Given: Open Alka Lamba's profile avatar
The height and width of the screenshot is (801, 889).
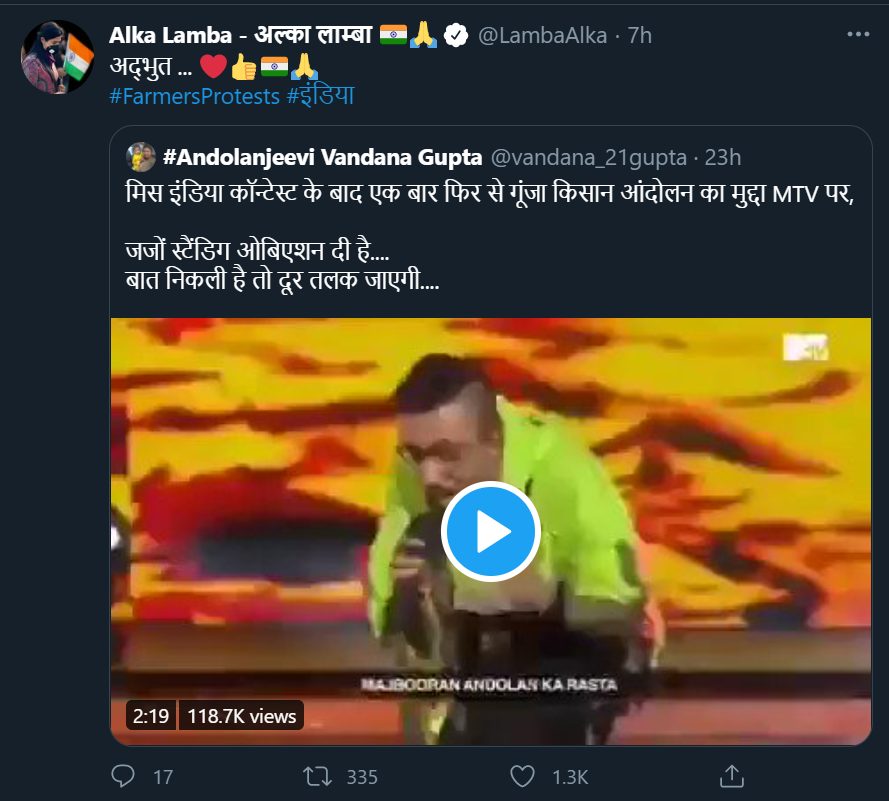Looking at the screenshot, I should tap(57, 57).
